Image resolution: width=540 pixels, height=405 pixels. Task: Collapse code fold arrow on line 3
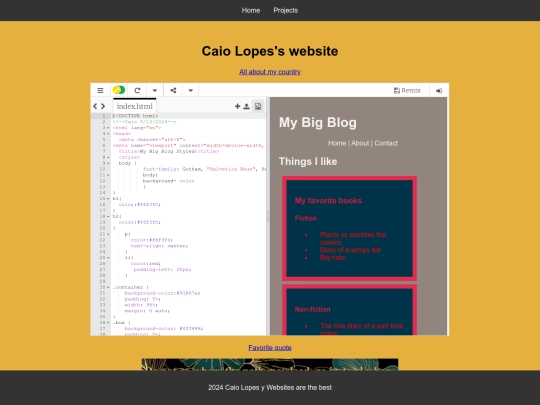108,128
